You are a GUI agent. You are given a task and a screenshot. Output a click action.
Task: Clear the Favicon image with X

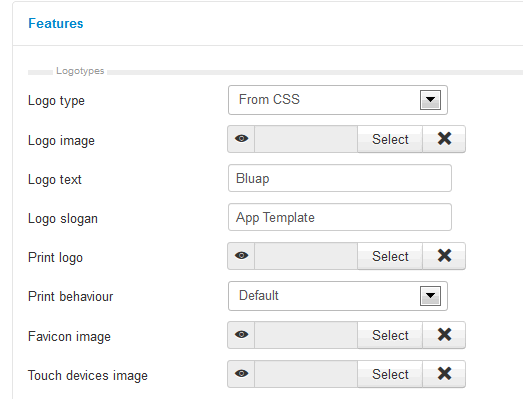(444, 335)
